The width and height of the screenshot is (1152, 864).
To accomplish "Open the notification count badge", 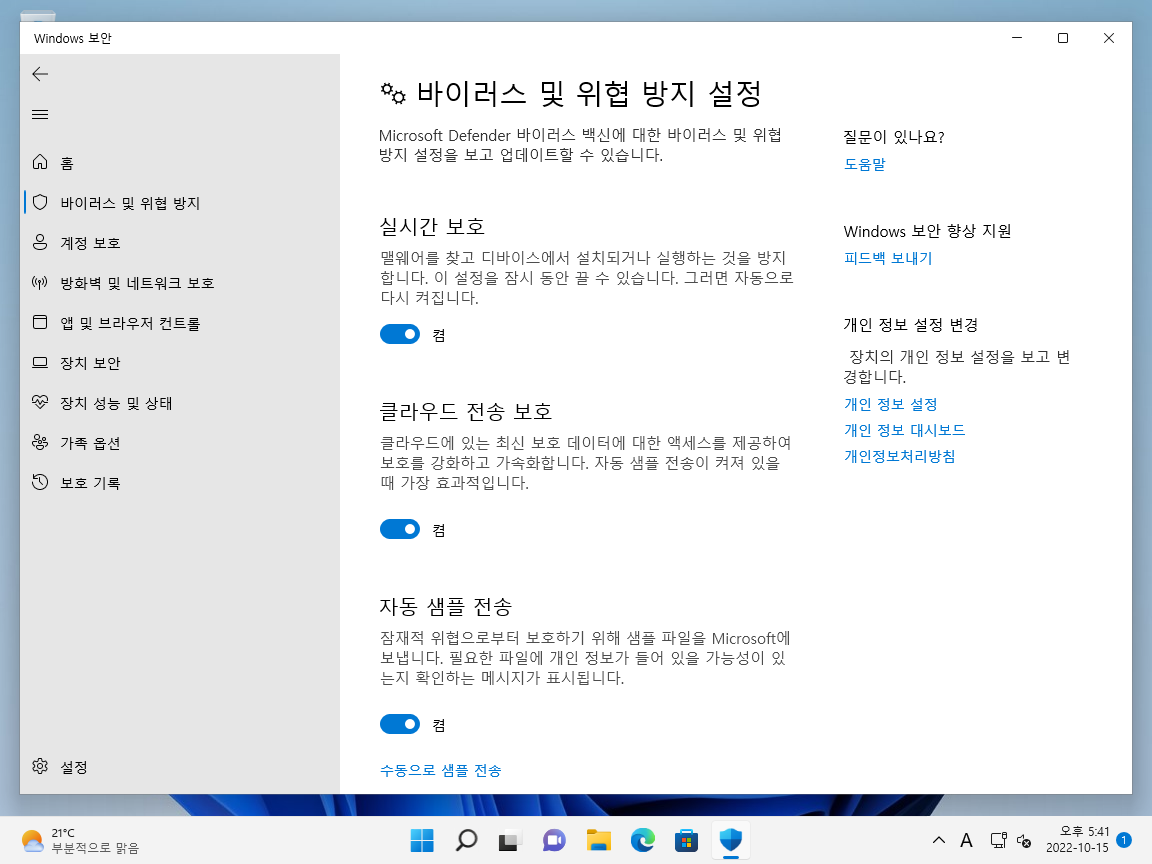I will point(1123,840).
